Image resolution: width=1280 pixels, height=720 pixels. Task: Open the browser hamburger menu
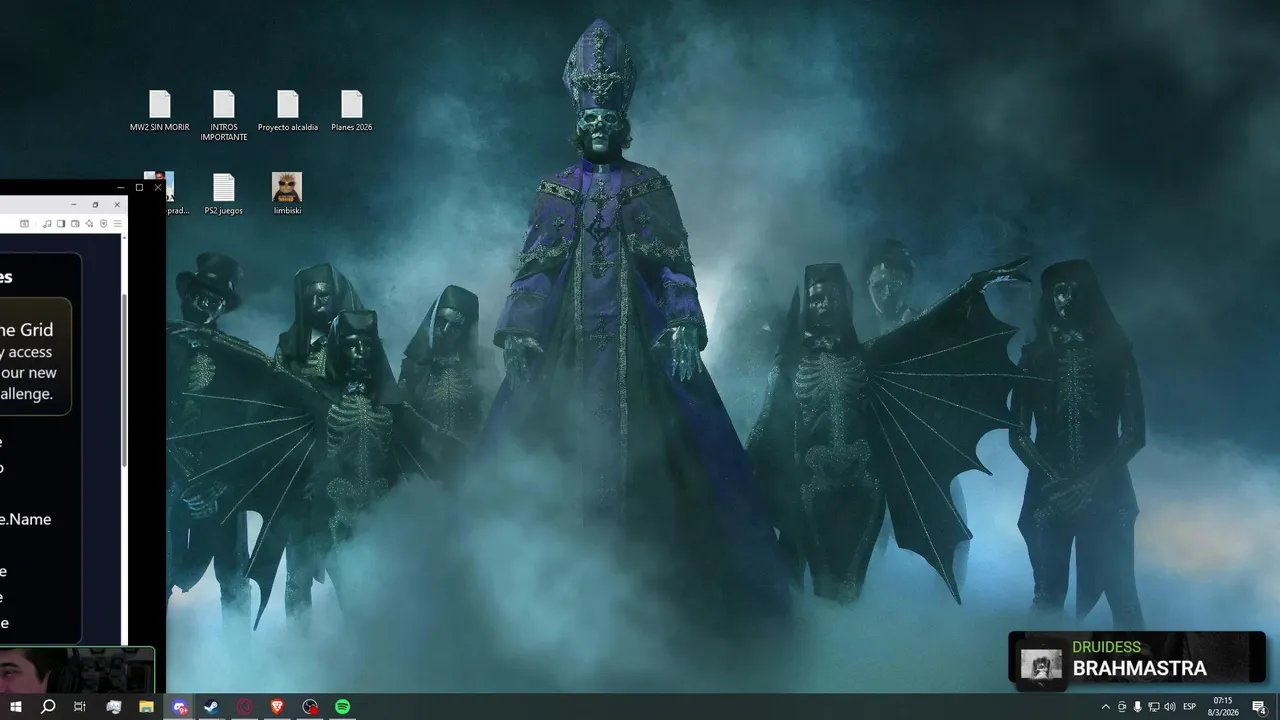[117, 224]
